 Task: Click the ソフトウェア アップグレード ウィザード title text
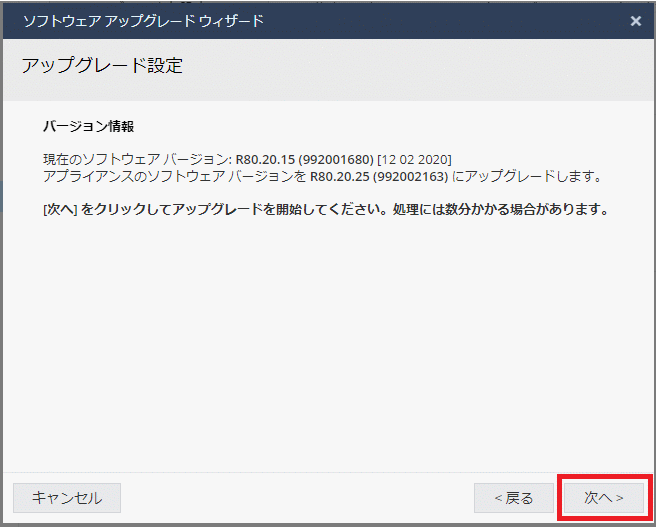[143, 20]
